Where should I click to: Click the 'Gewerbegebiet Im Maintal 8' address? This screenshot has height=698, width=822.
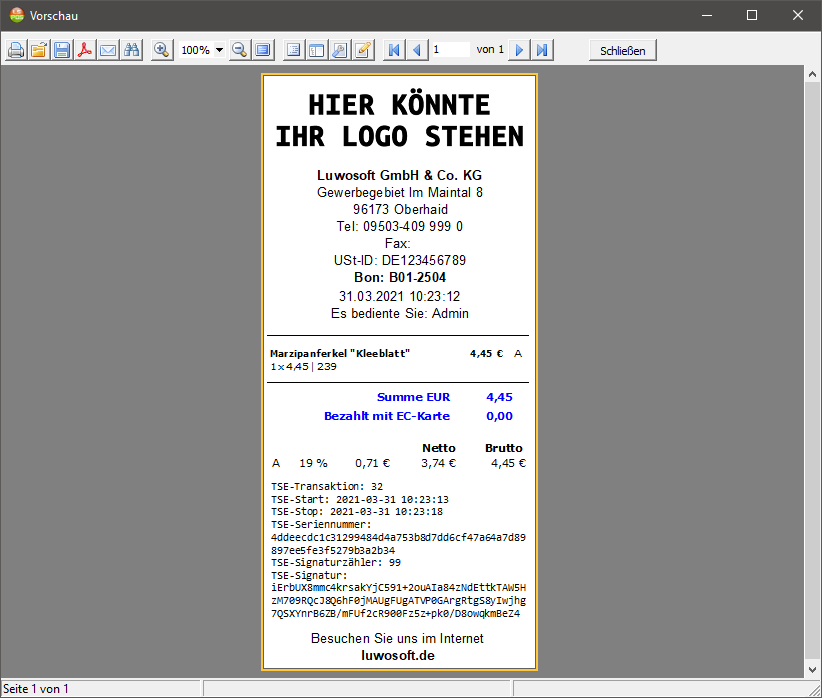pyautogui.click(x=399, y=192)
